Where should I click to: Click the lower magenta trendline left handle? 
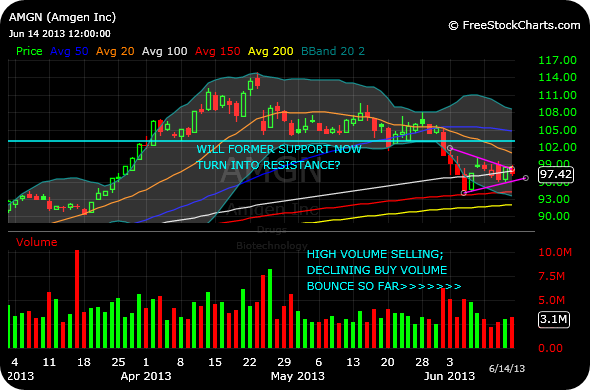click(x=464, y=193)
